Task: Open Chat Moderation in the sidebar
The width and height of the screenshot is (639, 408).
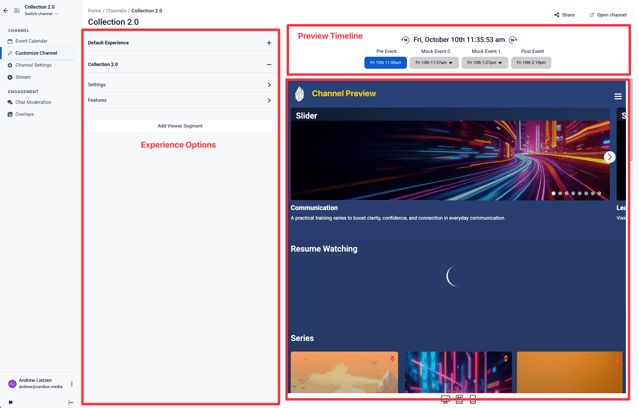Action: point(33,102)
